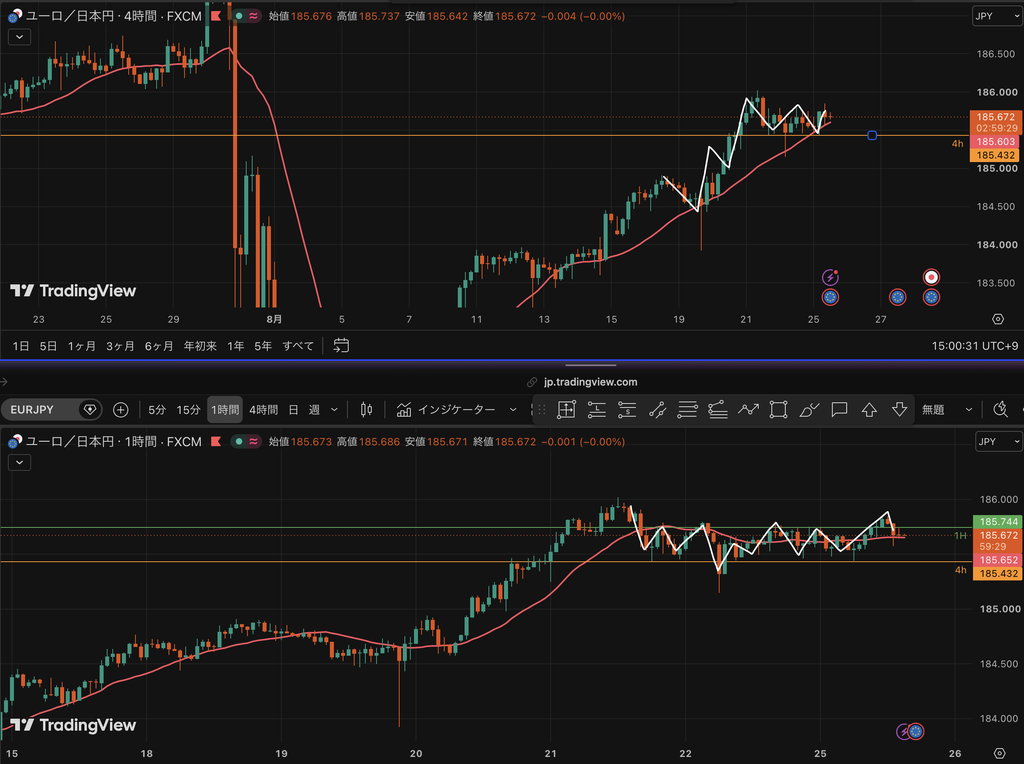Click the red-circle Japan event marker
The height and width of the screenshot is (764, 1024).
tap(931, 277)
